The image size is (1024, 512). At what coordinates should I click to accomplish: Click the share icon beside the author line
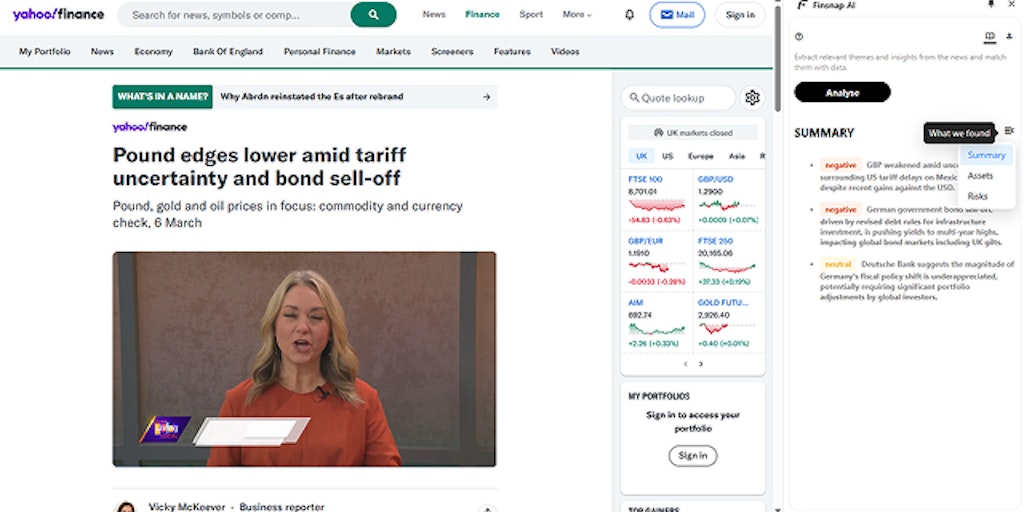487,509
